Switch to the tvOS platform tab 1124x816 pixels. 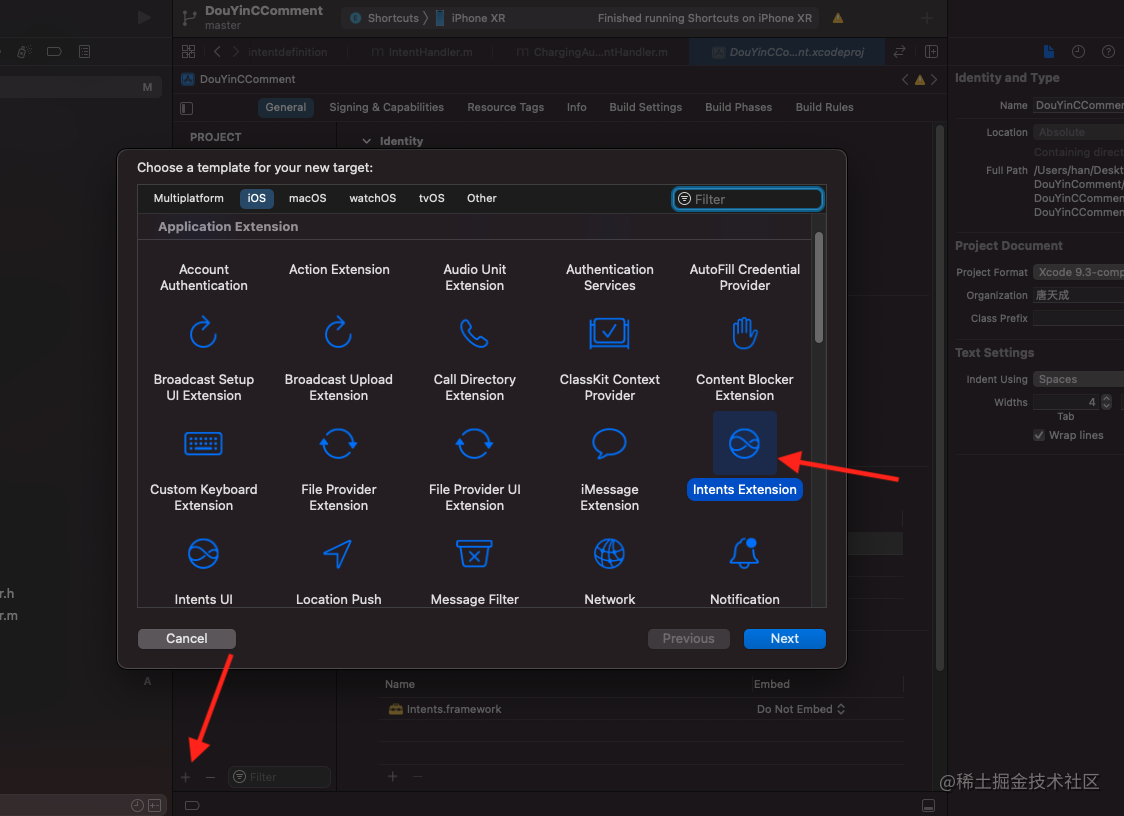pos(432,198)
